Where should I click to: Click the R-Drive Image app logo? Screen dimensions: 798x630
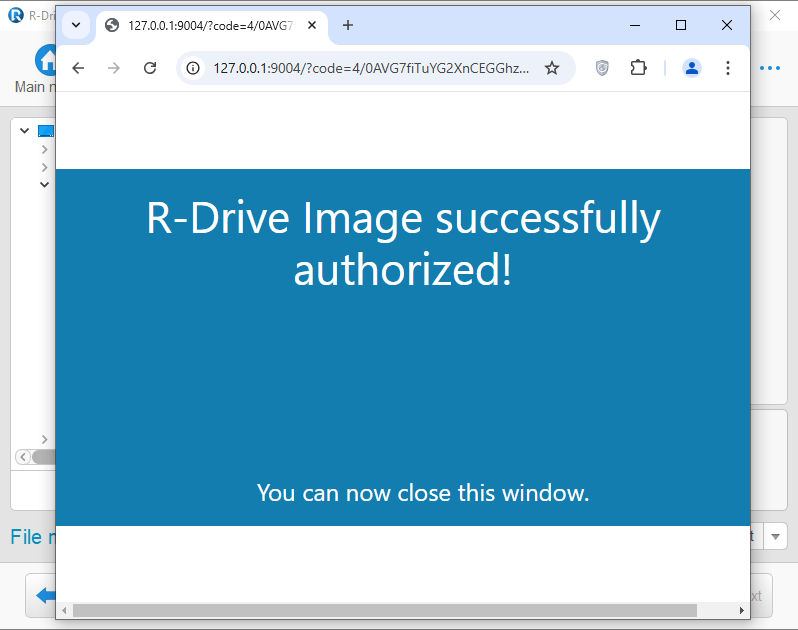[16, 15]
